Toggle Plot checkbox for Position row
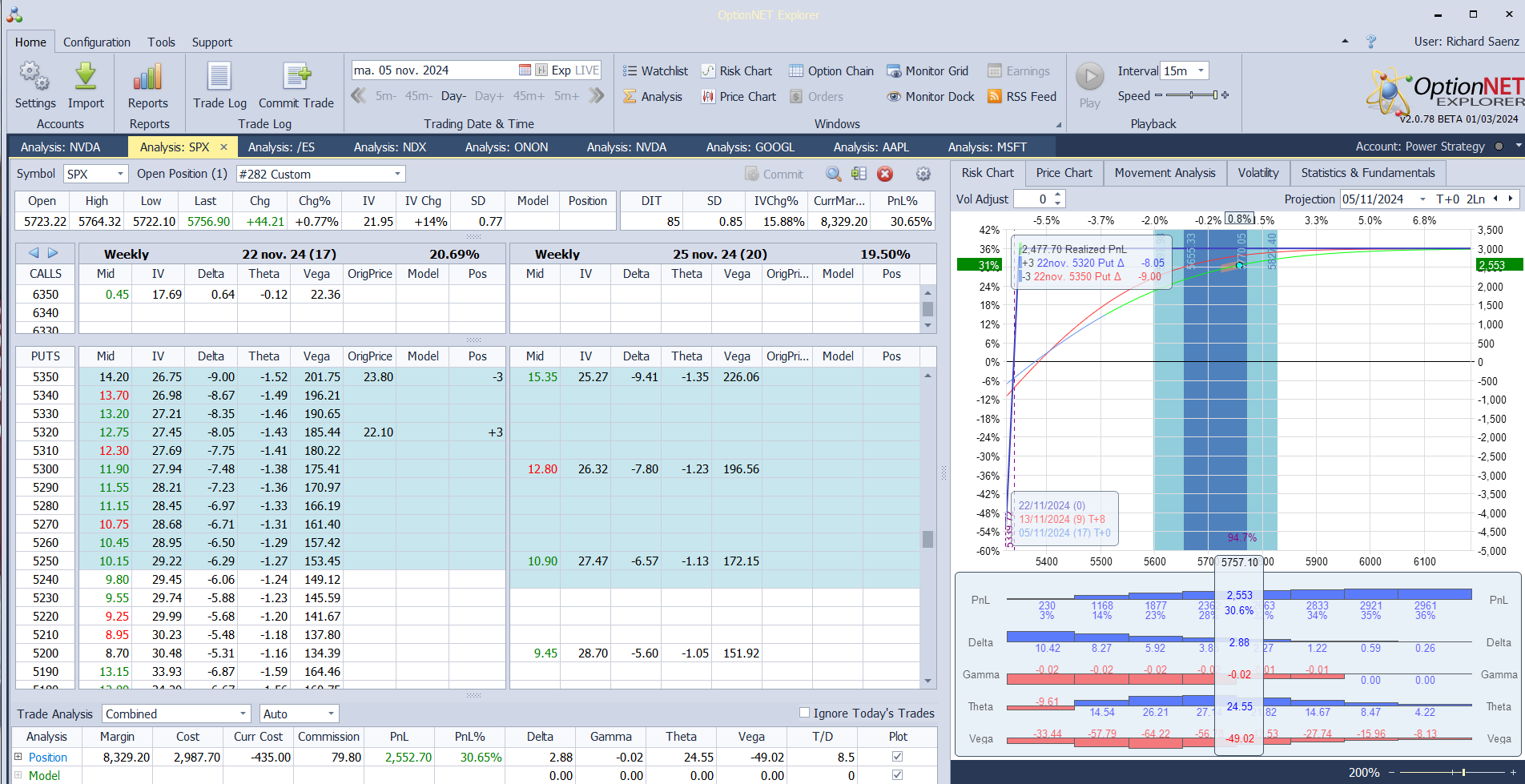Screen dimensions: 1525x784 coord(897,757)
